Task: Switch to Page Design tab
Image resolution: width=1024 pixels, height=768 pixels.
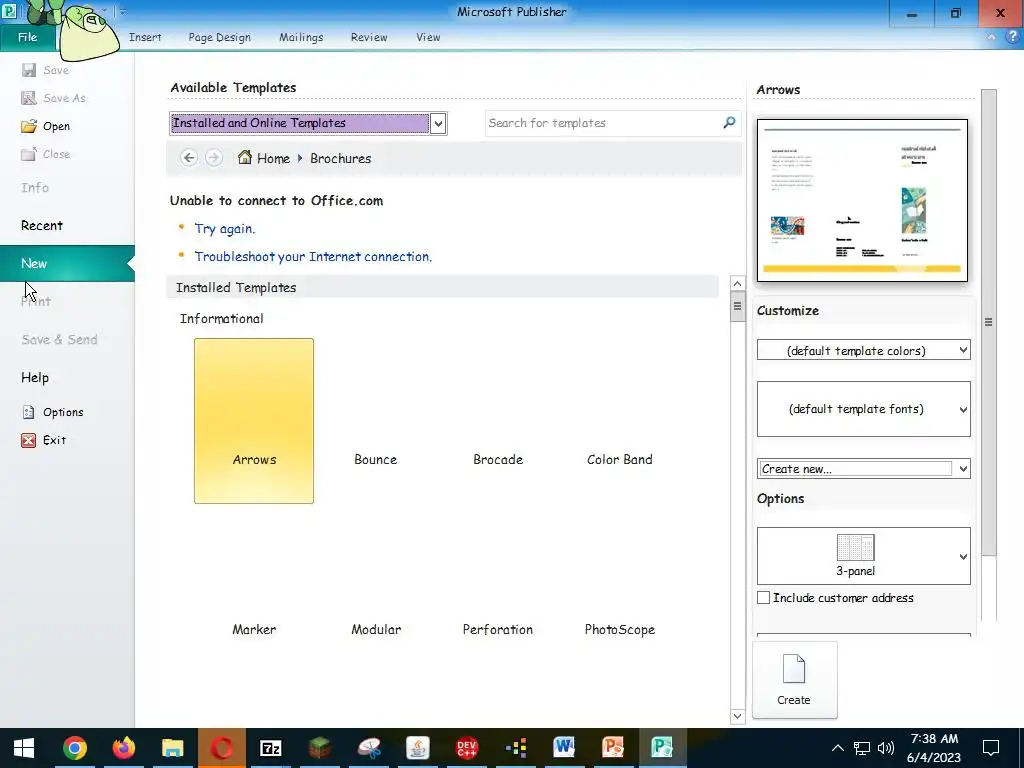Action: tap(219, 37)
